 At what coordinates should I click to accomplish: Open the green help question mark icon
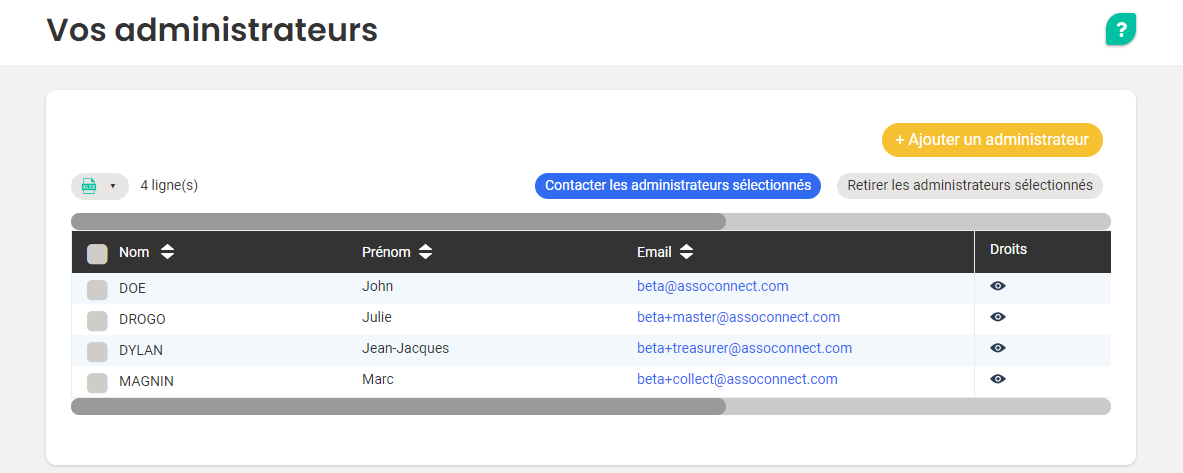pyautogui.click(x=1121, y=30)
